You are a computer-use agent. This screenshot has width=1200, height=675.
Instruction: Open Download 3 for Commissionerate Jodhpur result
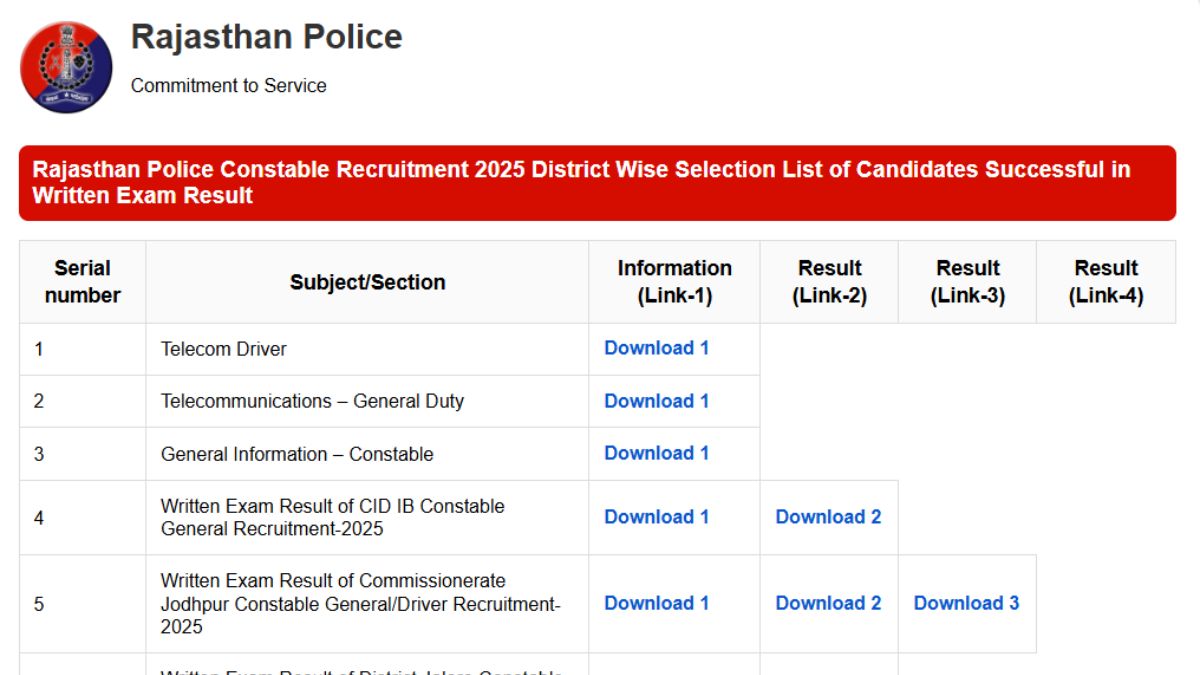pyautogui.click(x=966, y=603)
